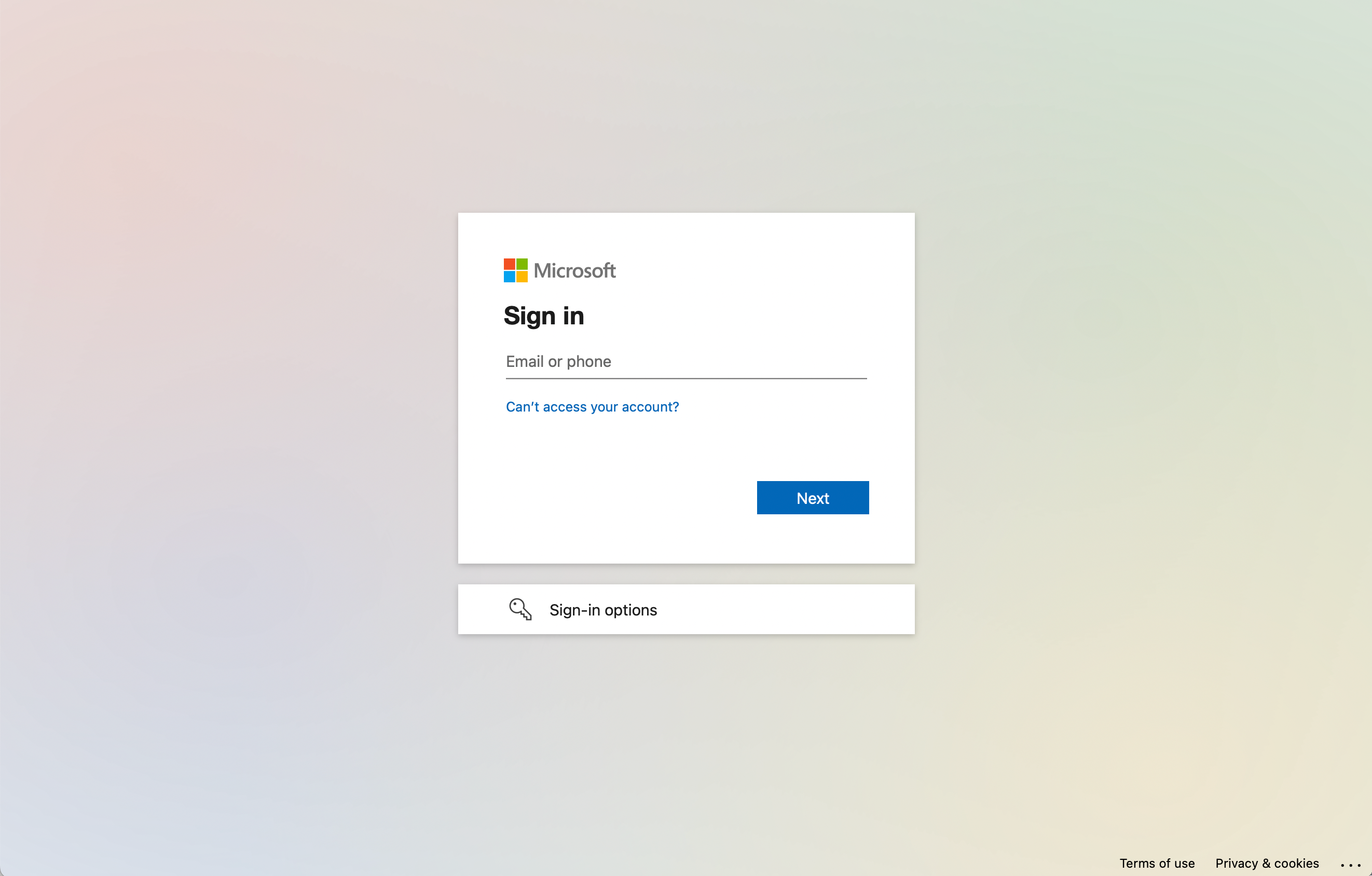Open the Terms of use link
Image resolution: width=1372 pixels, height=876 pixels.
click(1157, 864)
